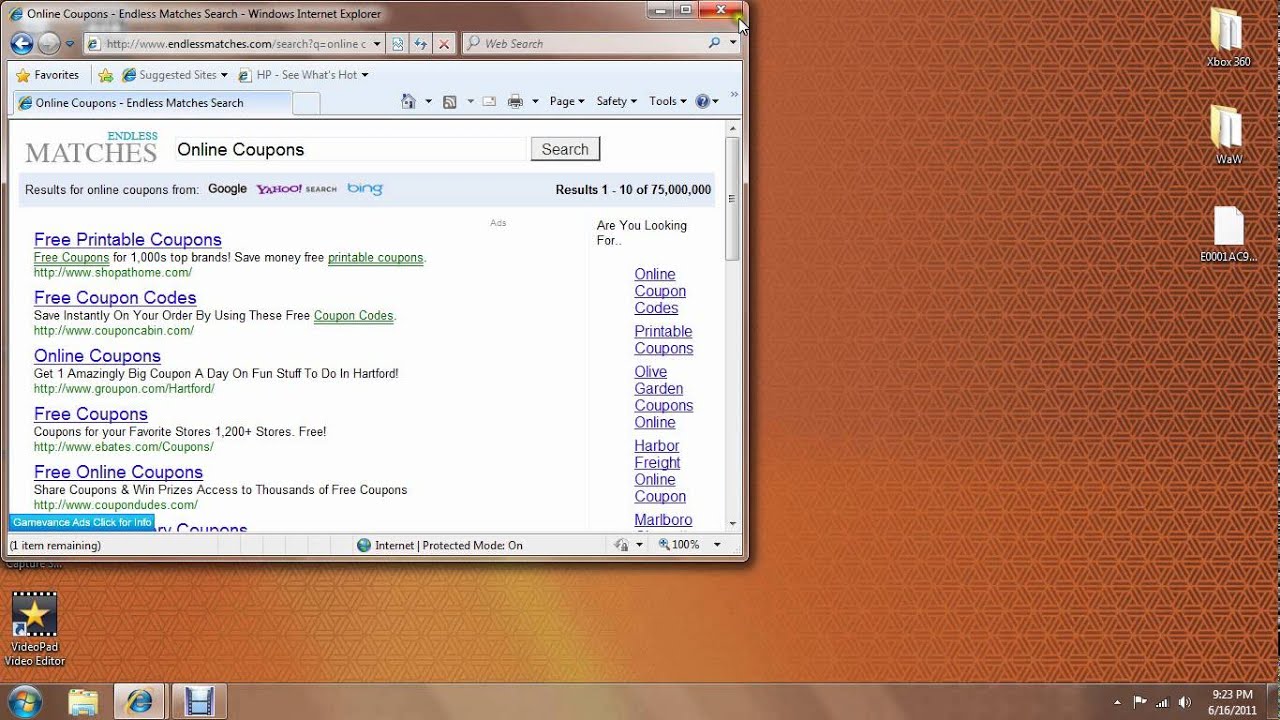Click the Web Search input box
Image resolution: width=1280 pixels, height=720 pixels.
(x=590, y=44)
